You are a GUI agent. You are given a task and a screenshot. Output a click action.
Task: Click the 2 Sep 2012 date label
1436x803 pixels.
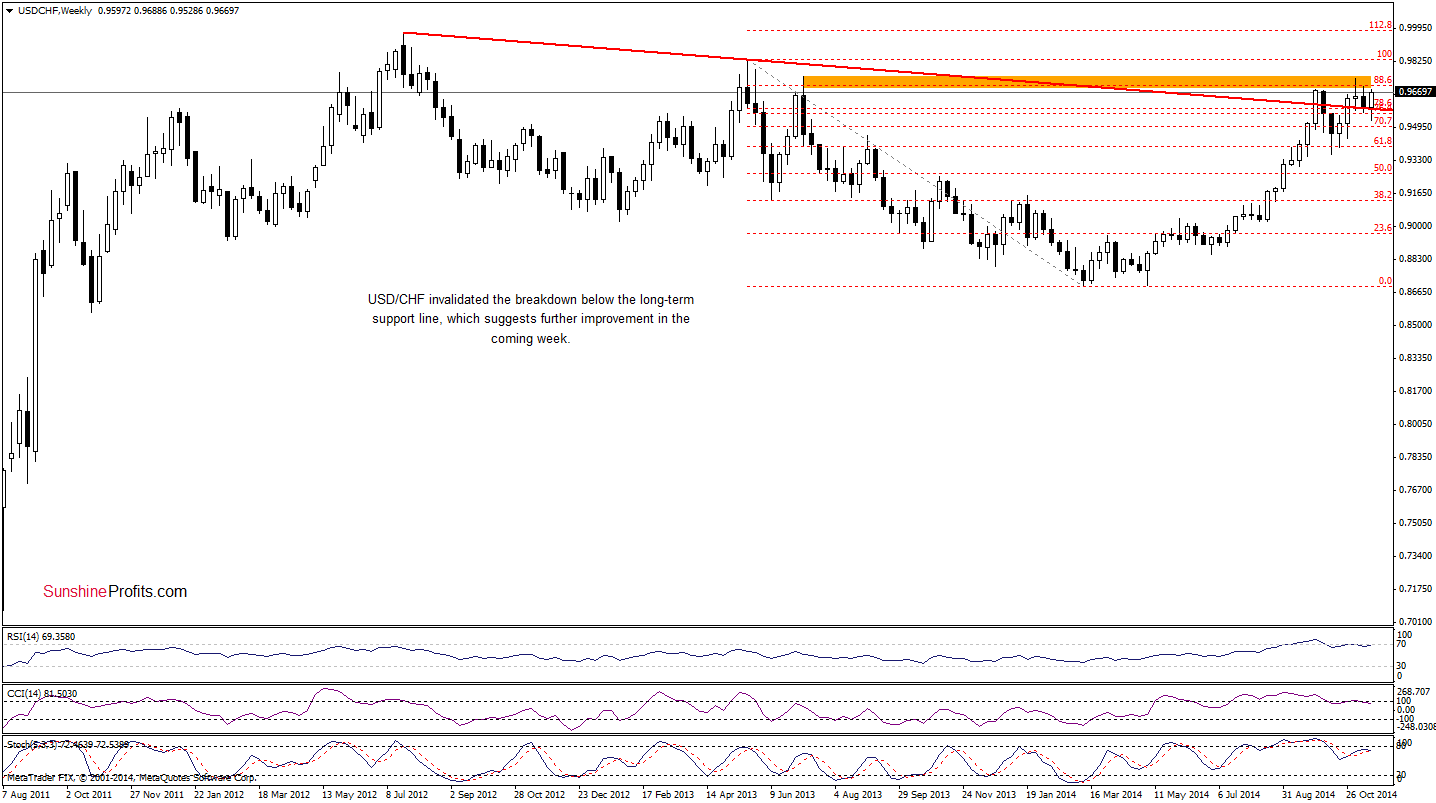pyautogui.click(x=473, y=795)
